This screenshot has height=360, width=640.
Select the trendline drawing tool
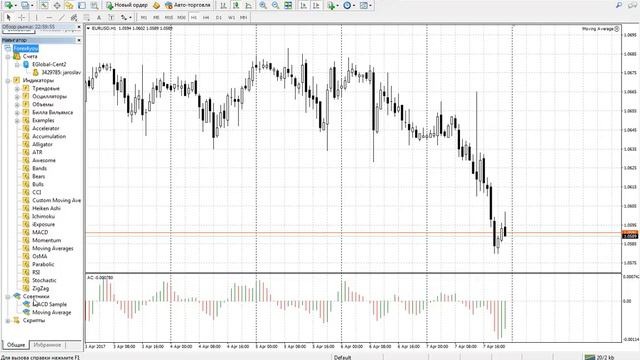click(62, 18)
